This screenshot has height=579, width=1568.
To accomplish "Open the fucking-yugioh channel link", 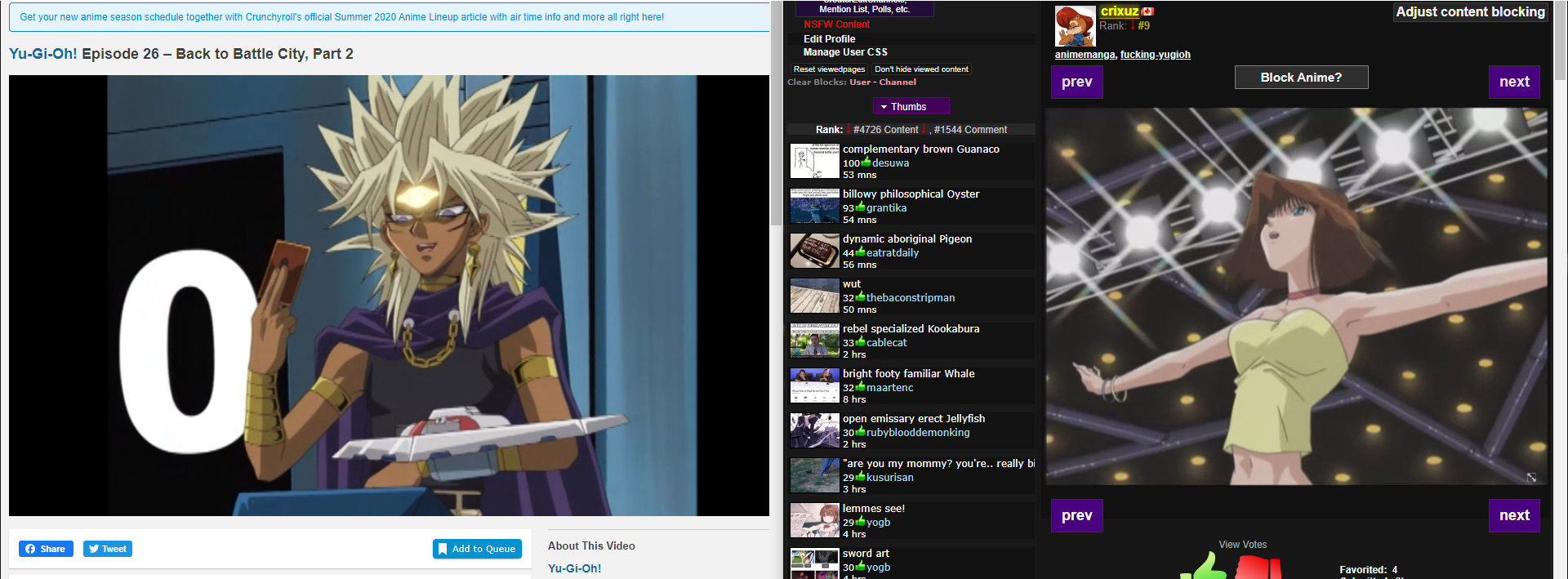I will (1155, 55).
